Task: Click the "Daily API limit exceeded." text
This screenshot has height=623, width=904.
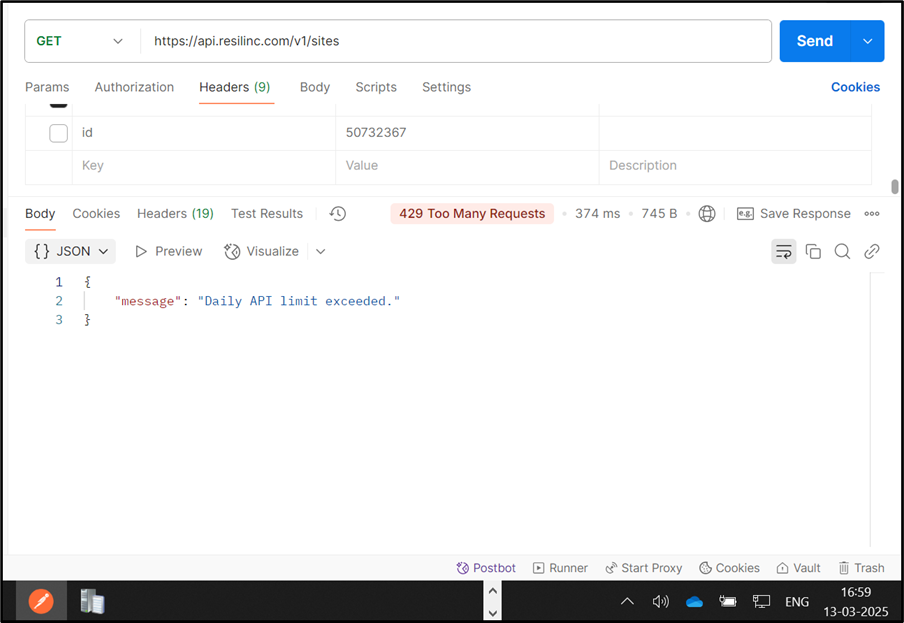Action: (299, 301)
